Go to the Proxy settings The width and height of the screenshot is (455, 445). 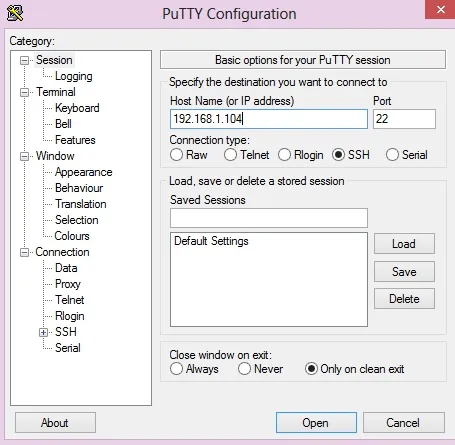(68, 284)
